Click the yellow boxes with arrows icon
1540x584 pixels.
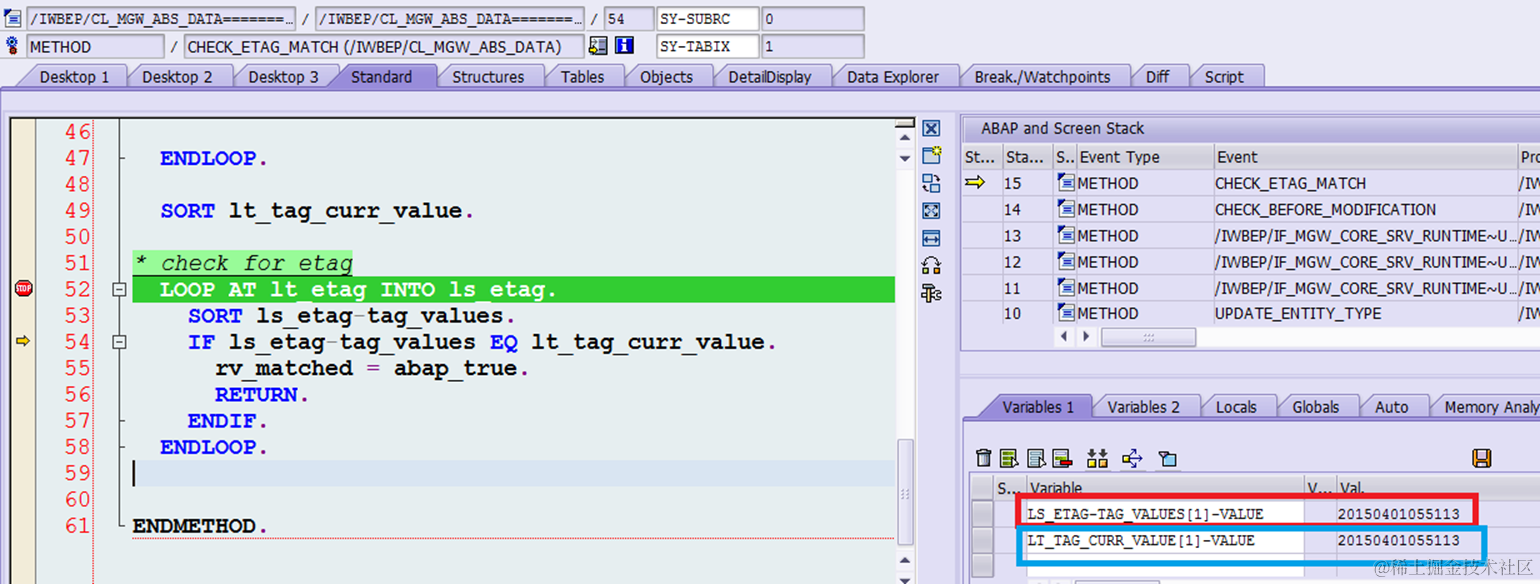[x=1097, y=458]
